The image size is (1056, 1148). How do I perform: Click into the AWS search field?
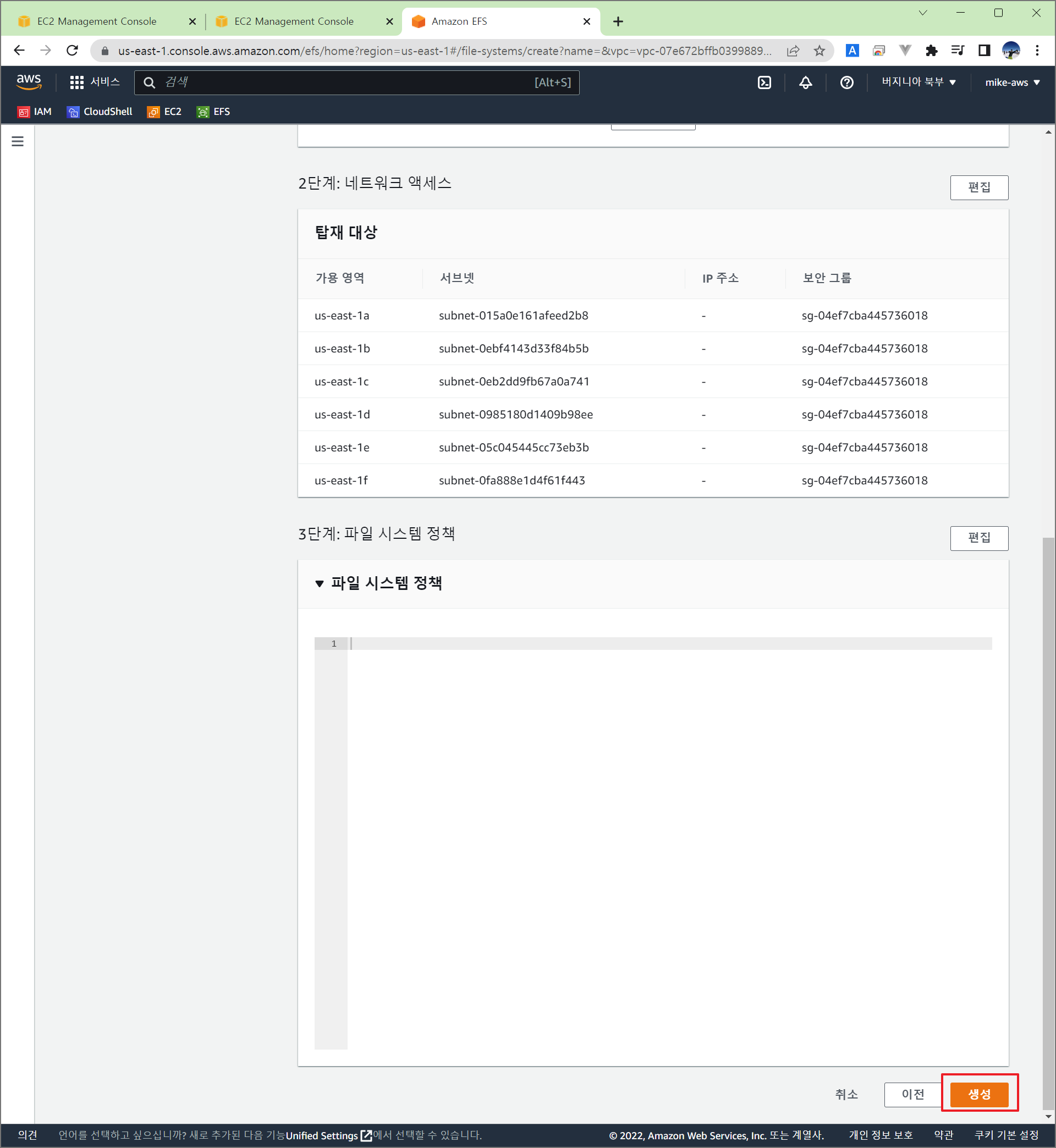point(343,82)
